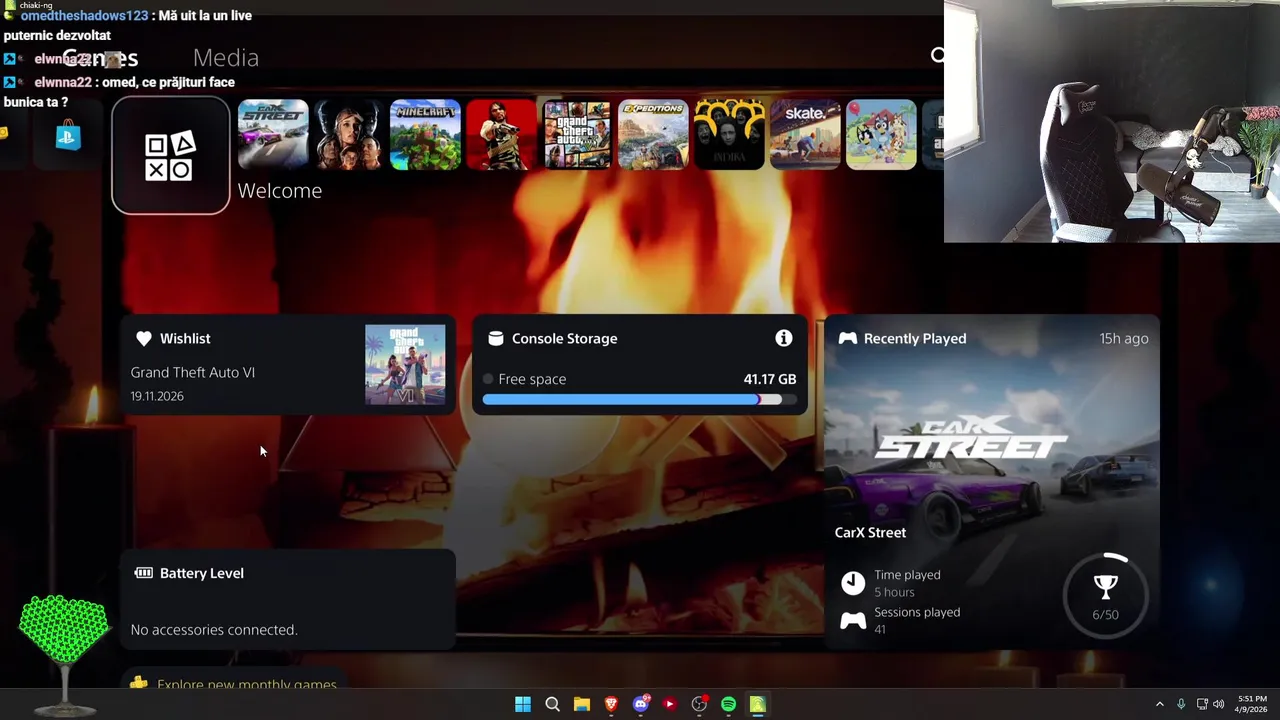The width and height of the screenshot is (1280, 720).
Task: Open the Windows Start menu
Action: point(523,704)
